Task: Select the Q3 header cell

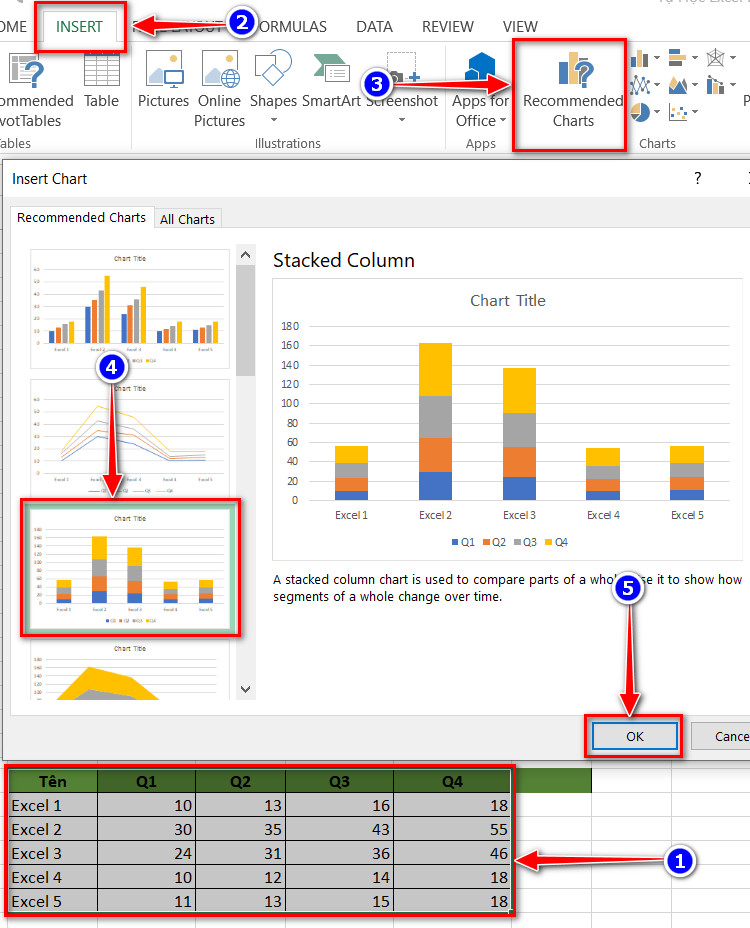Action: (x=339, y=781)
